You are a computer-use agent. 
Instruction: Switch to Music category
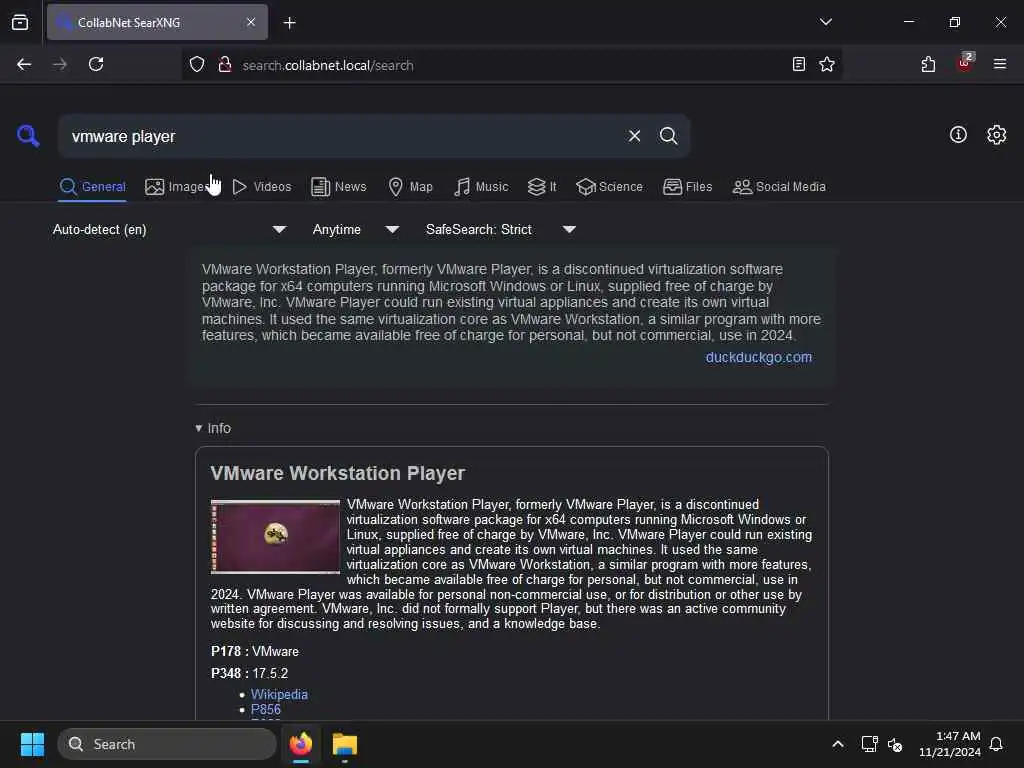[x=481, y=187]
